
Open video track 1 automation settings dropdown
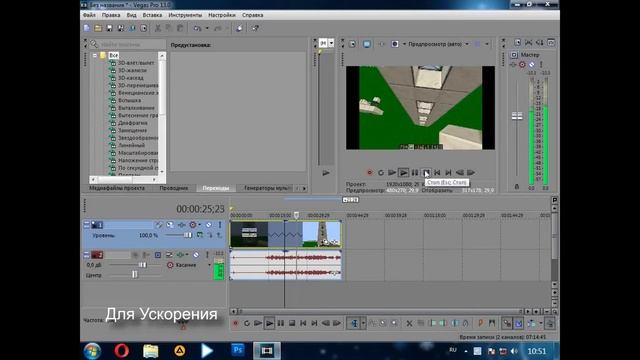[199, 225]
